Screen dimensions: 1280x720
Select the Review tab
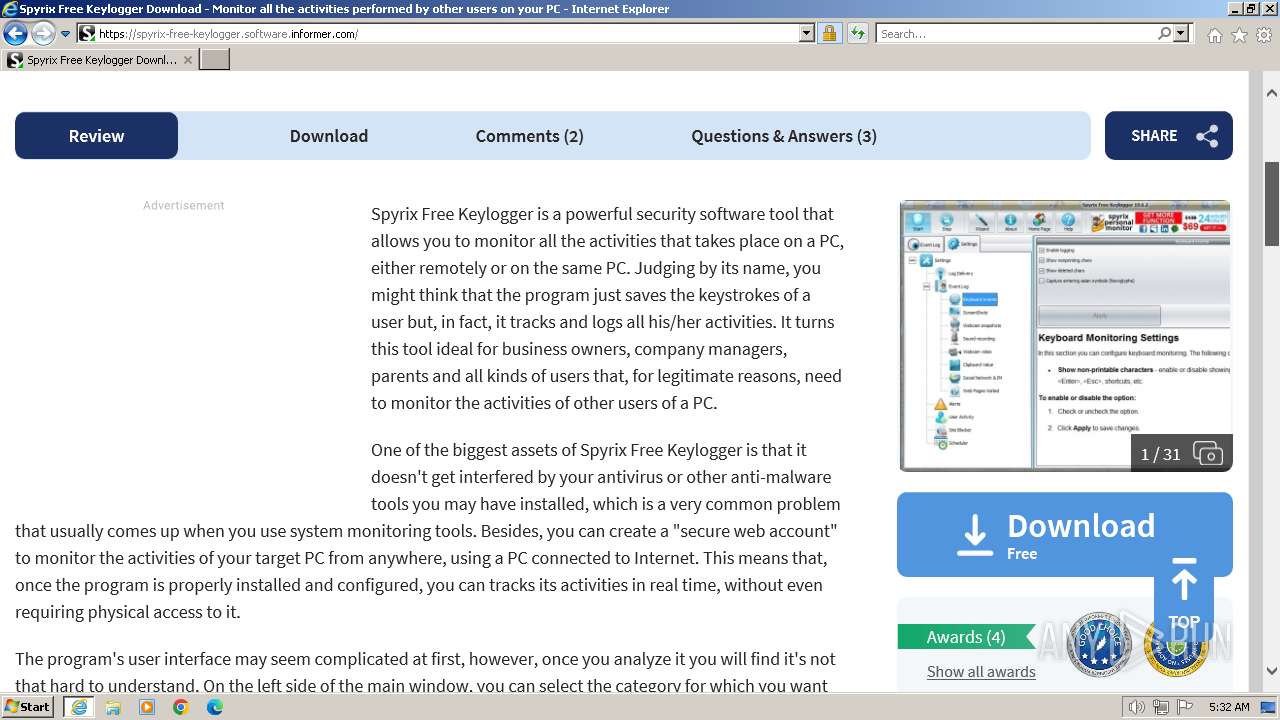(x=96, y=136)
